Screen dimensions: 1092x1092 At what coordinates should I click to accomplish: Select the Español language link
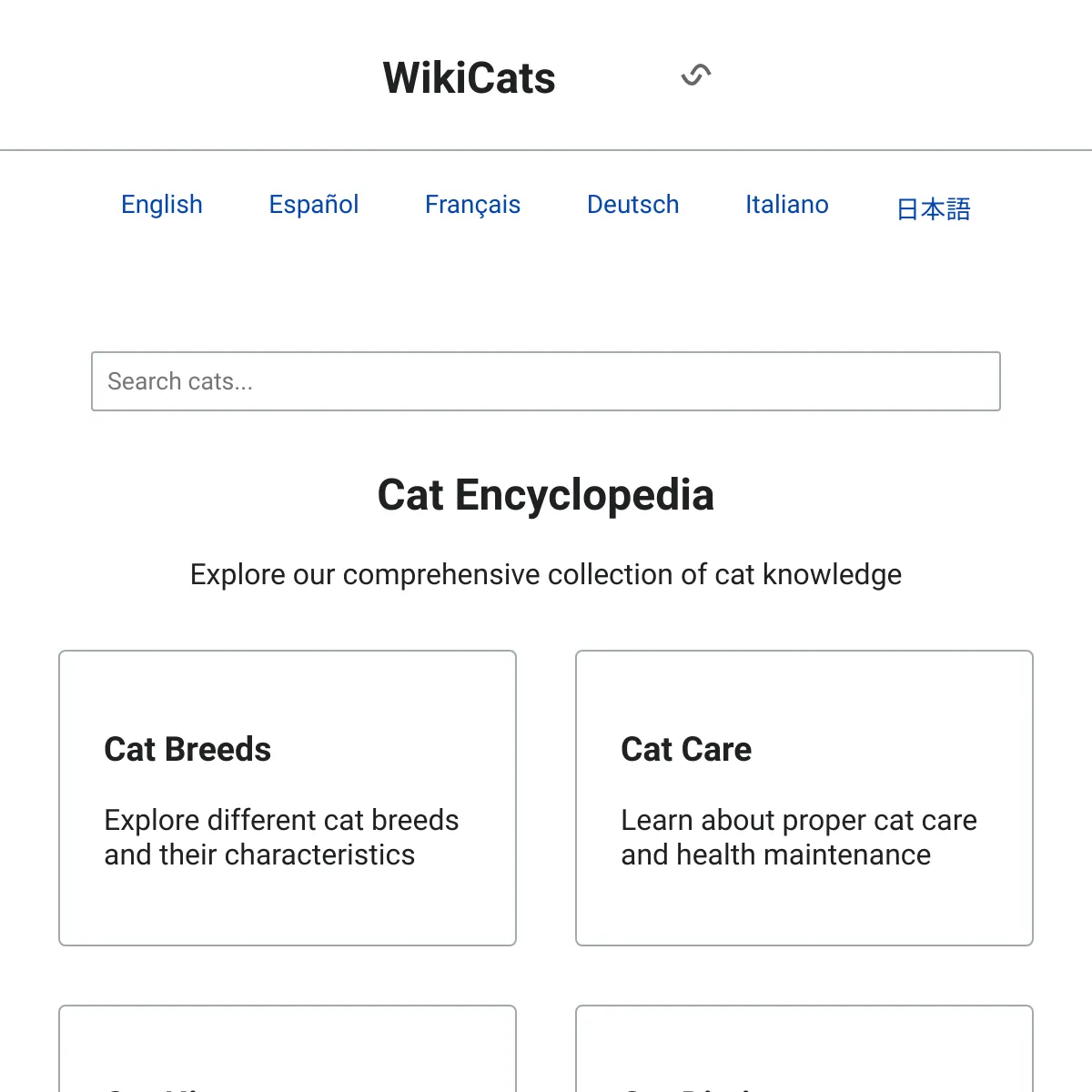point(314,205)
